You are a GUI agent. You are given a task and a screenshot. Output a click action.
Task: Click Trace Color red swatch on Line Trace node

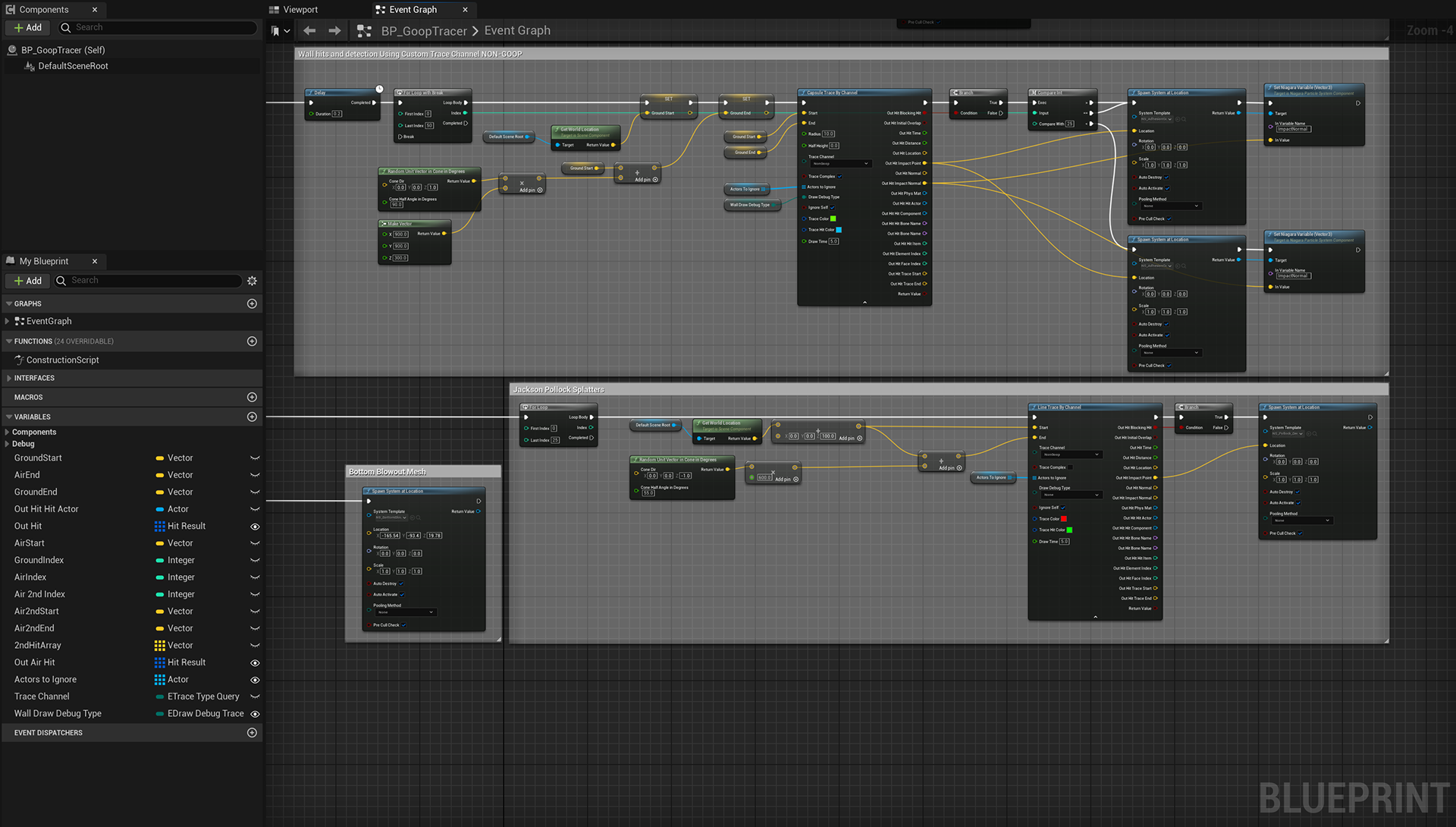(1064, 519)
